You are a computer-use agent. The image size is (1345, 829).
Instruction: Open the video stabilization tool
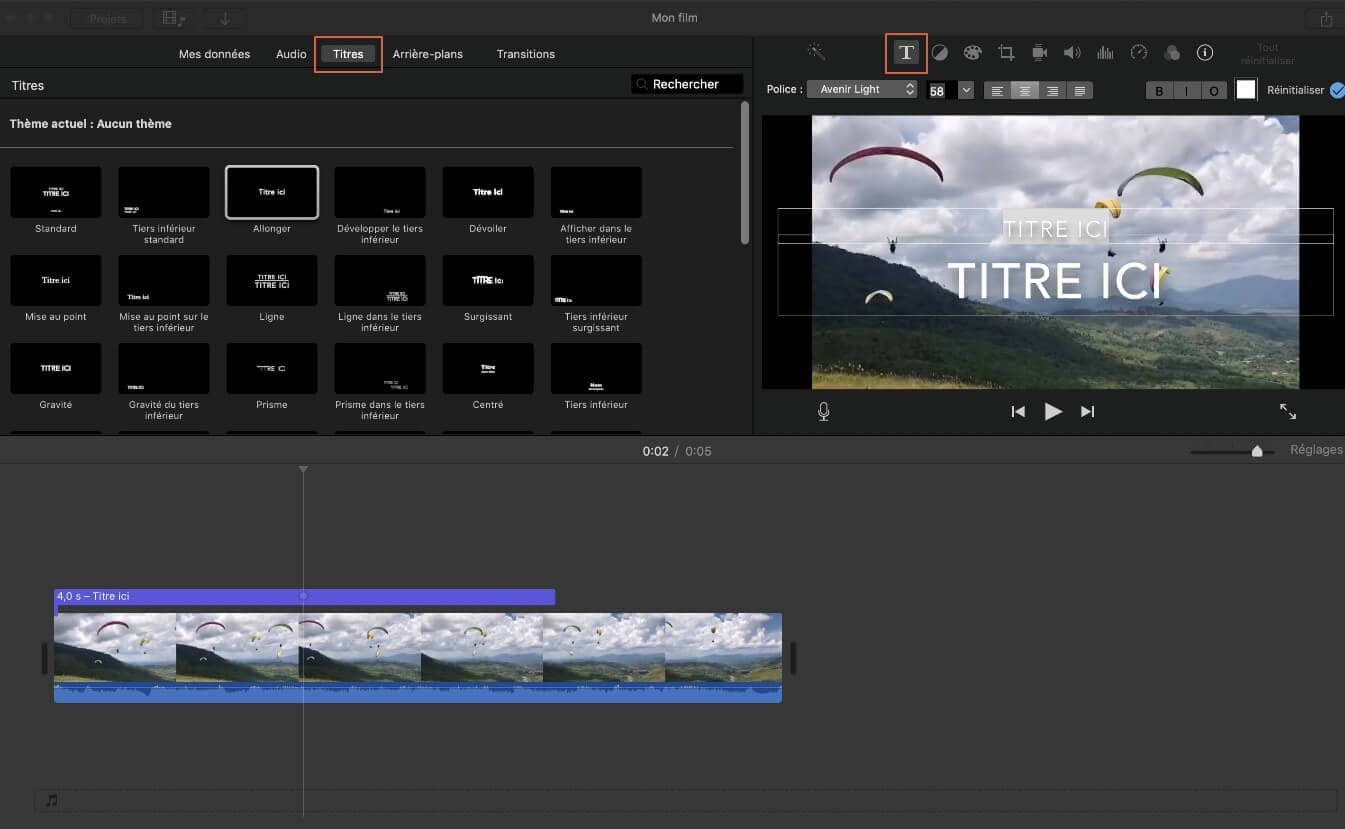pos(1039,52)
